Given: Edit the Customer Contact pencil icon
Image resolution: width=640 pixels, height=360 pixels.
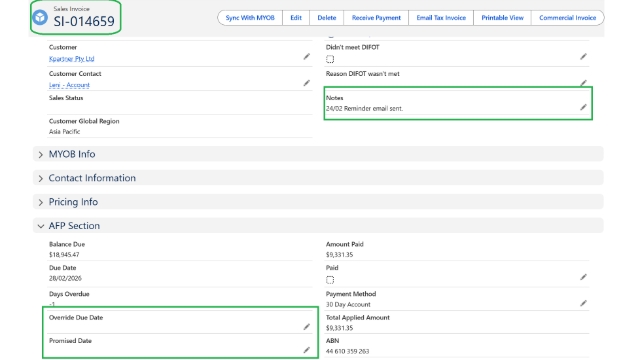Looking at the screenshot, I should (x=307, y=83).
